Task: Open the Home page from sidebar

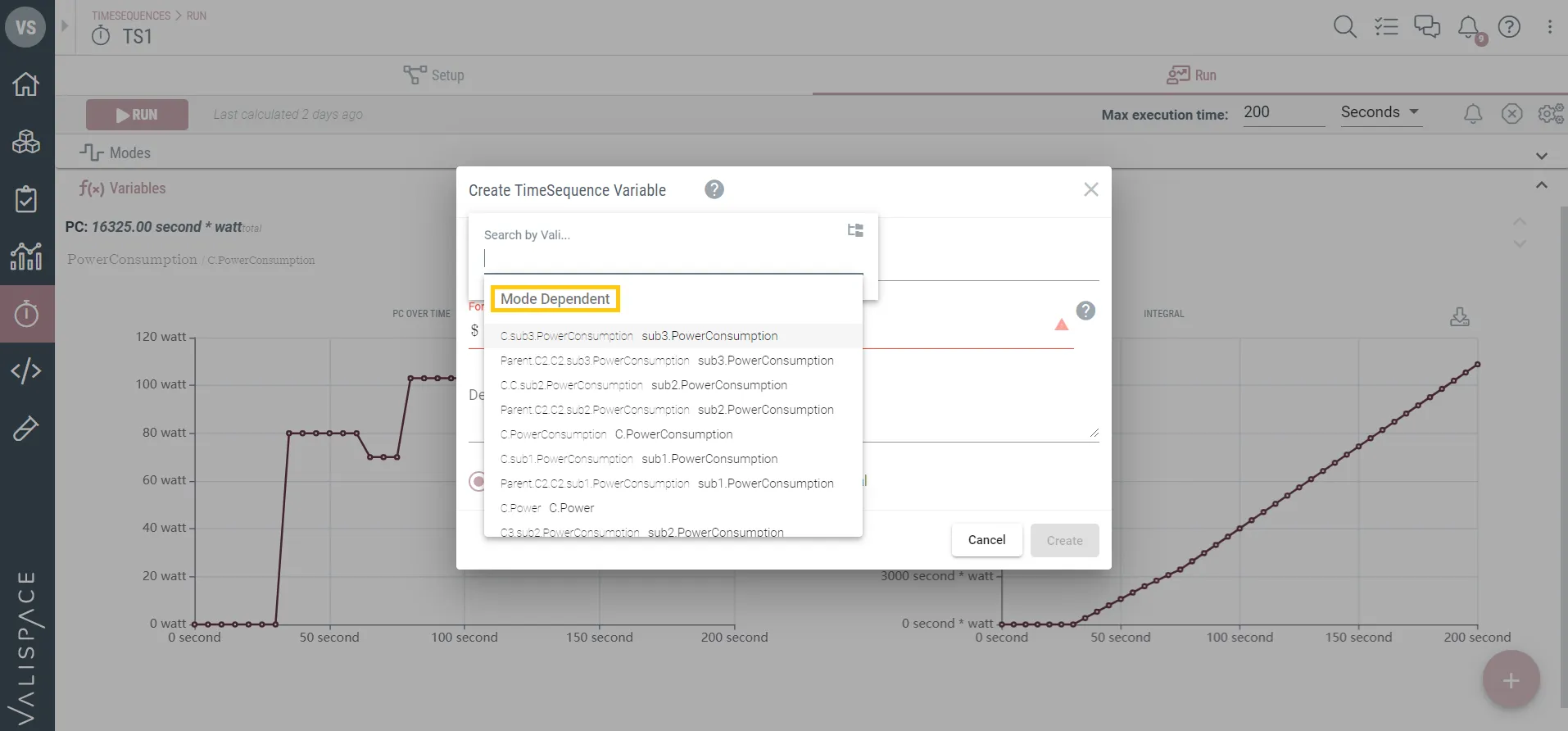Action: [x=26, y=84]
